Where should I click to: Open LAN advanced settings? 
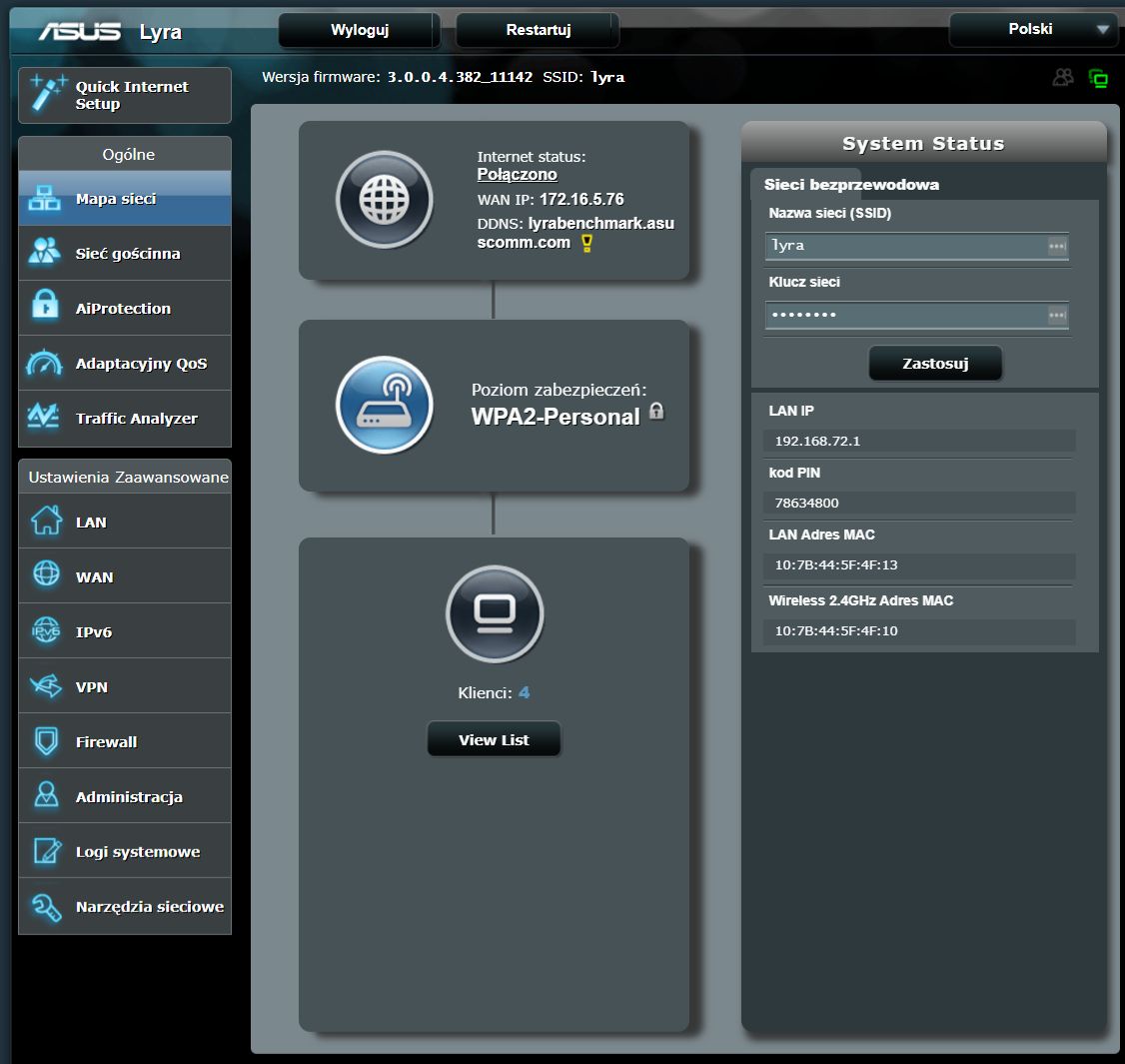click(x=125, y=522)
